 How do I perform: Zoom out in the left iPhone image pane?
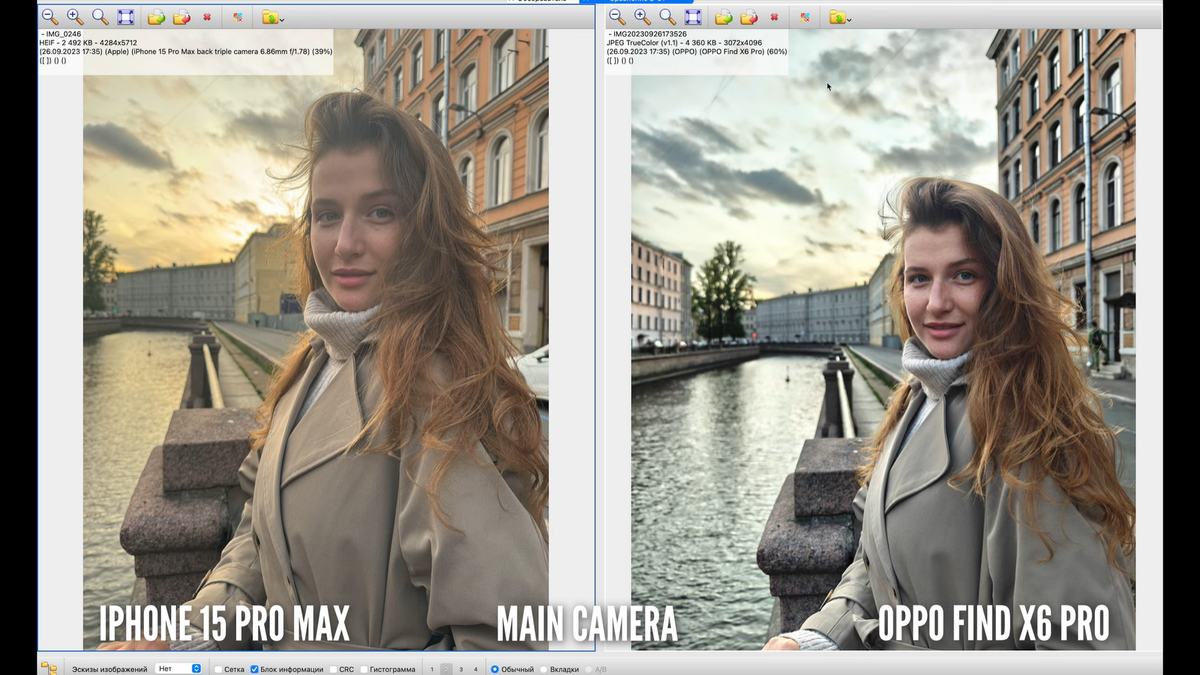point(49,17)
